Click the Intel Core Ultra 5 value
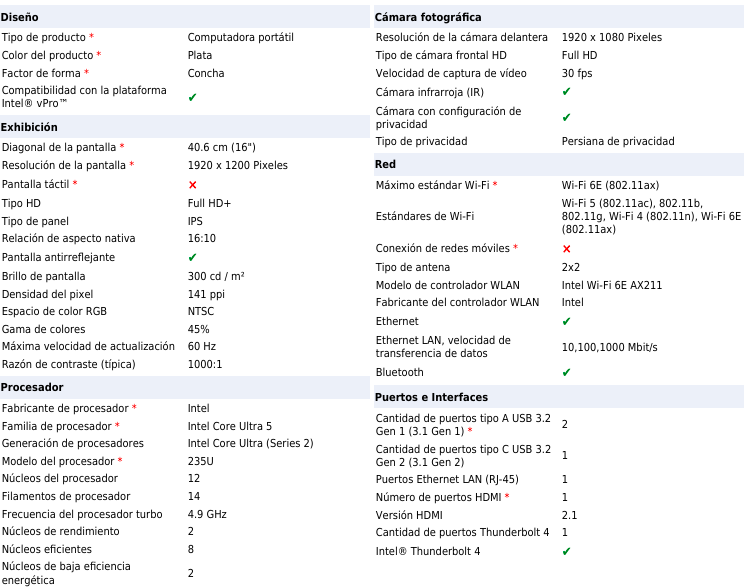This screenshot has height=588, width=748. [229, 426]
